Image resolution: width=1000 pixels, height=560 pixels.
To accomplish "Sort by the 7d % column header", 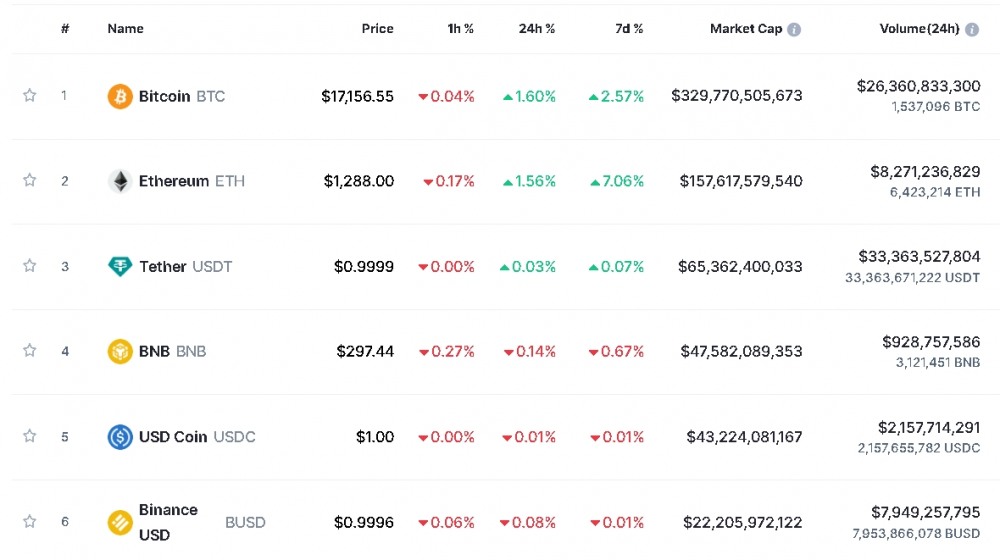I will pyautogui.click(x=628, y=29).
